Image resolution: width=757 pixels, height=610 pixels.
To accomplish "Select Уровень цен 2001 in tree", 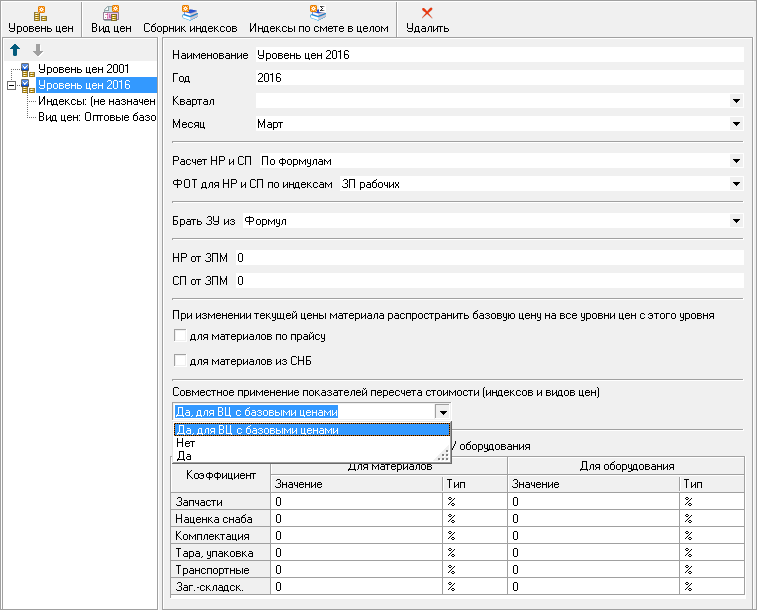I will tap(84, 69).
